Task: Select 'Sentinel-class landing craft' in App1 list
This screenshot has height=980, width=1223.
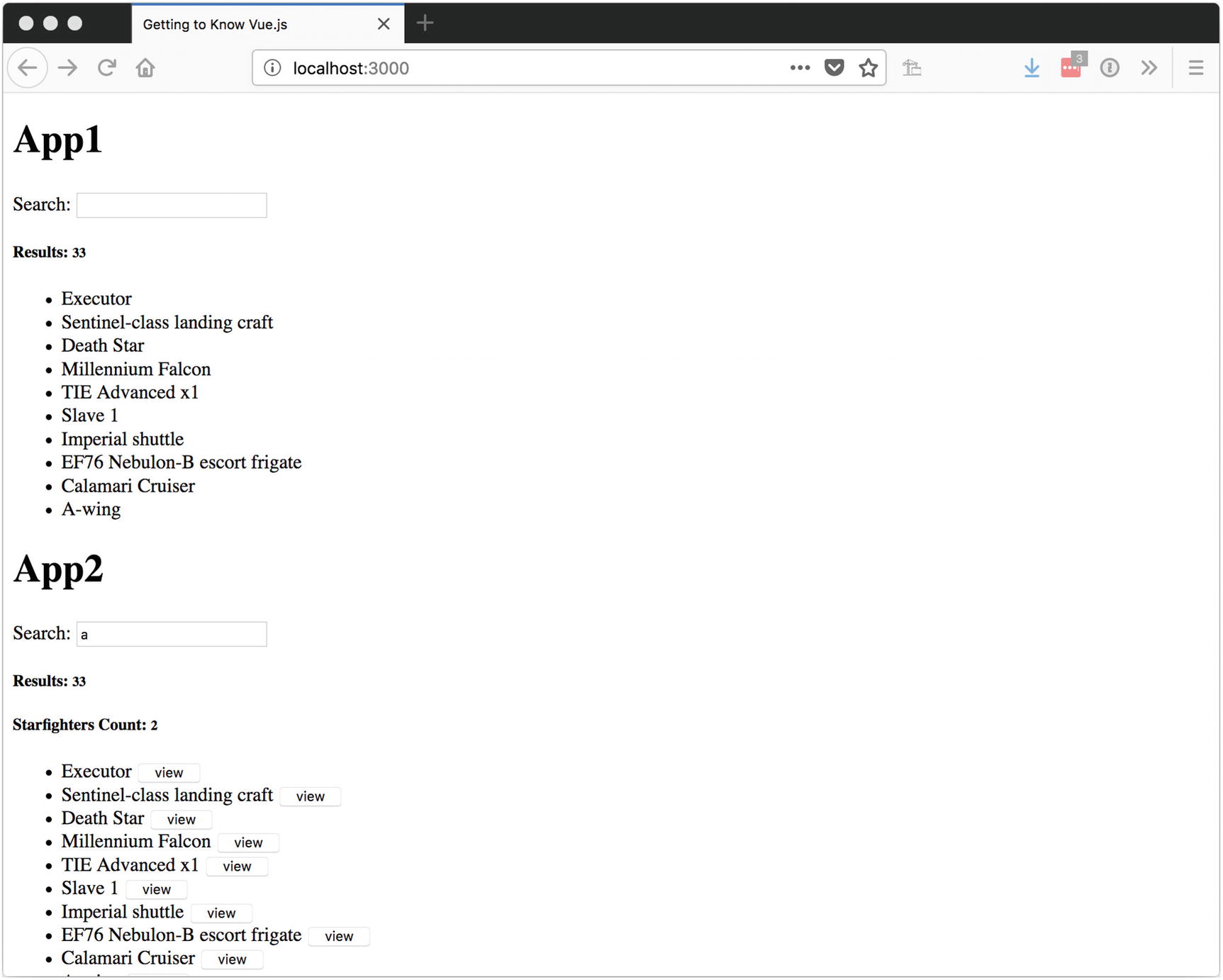Action: [167, 323]
